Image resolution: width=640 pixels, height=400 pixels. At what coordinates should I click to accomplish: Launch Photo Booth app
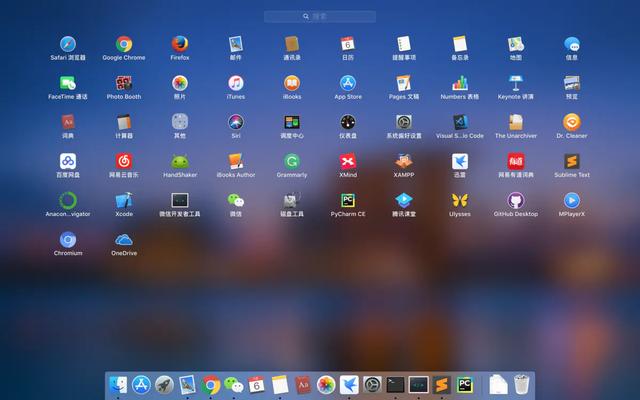[x=124, y=84]
